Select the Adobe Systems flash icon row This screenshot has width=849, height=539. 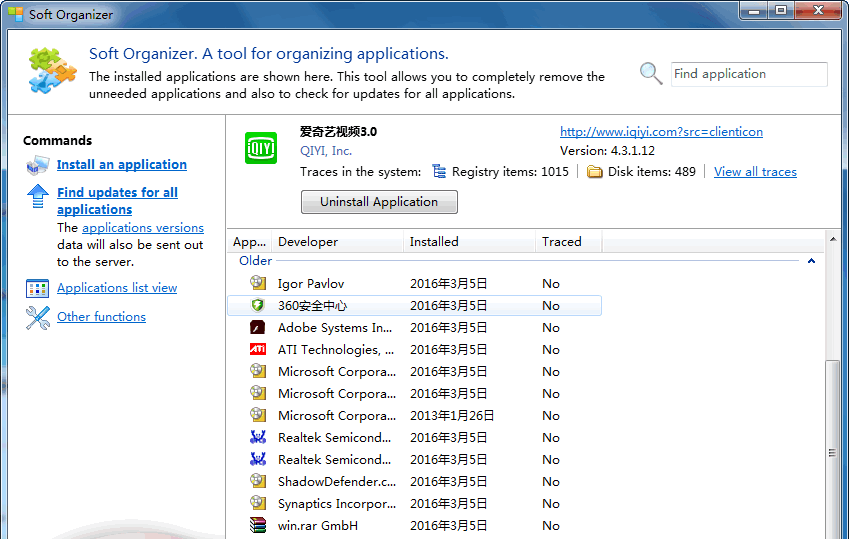click(x=258, y=328)
